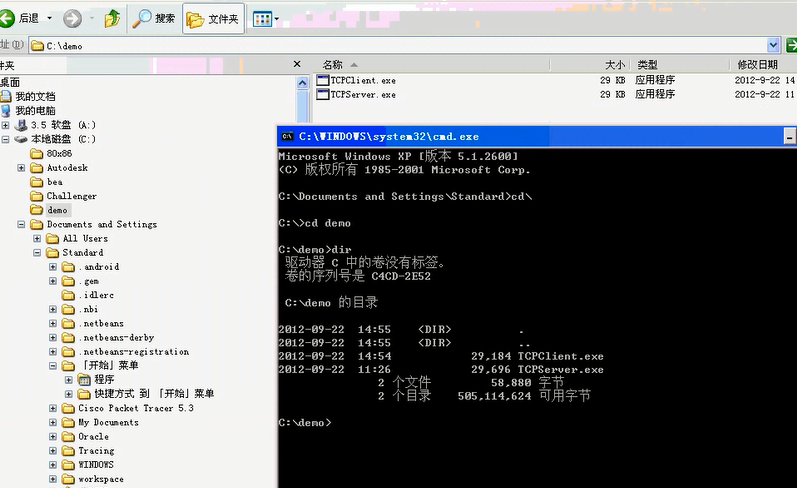Expand the WINDOWS folder node

[x=53, y=465]
